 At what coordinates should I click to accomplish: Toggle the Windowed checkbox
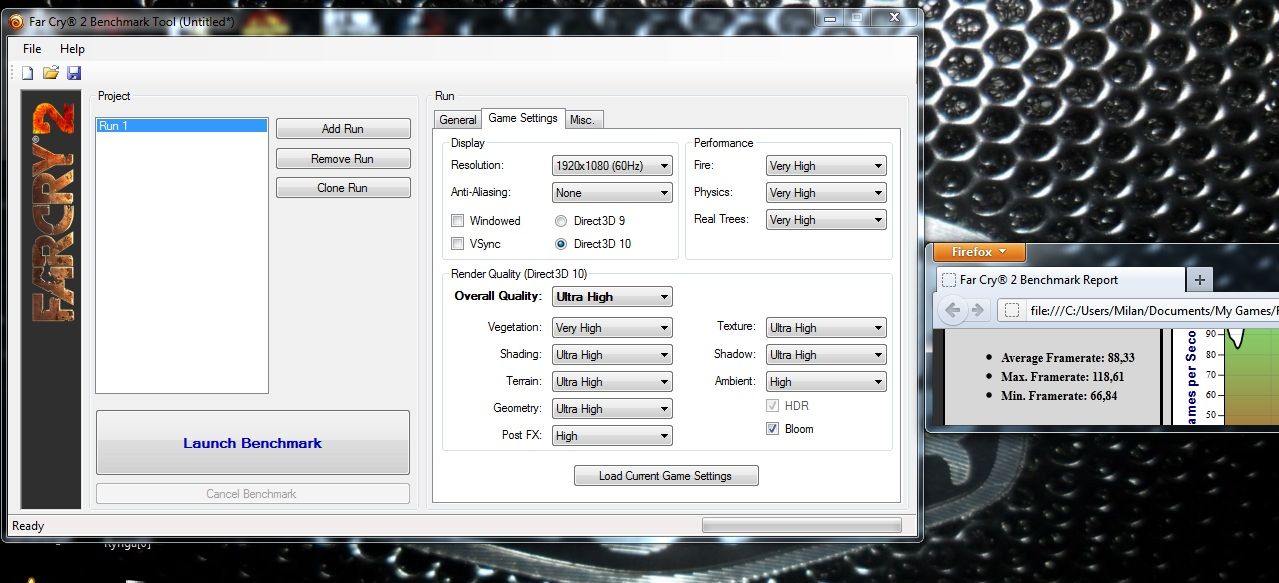[457, 221]
